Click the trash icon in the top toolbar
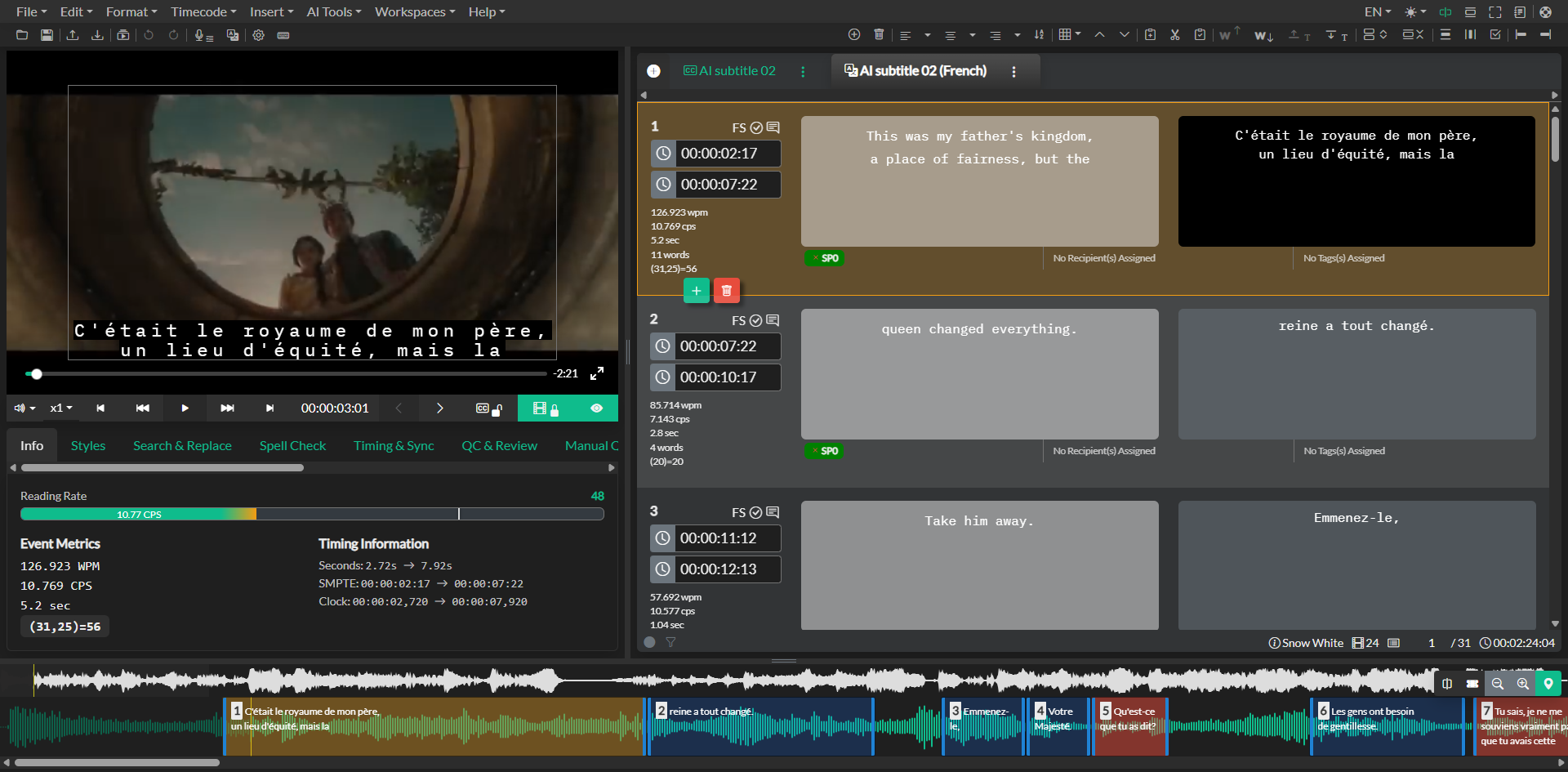This screenshot has height=772, width=1568. point(879,34)
